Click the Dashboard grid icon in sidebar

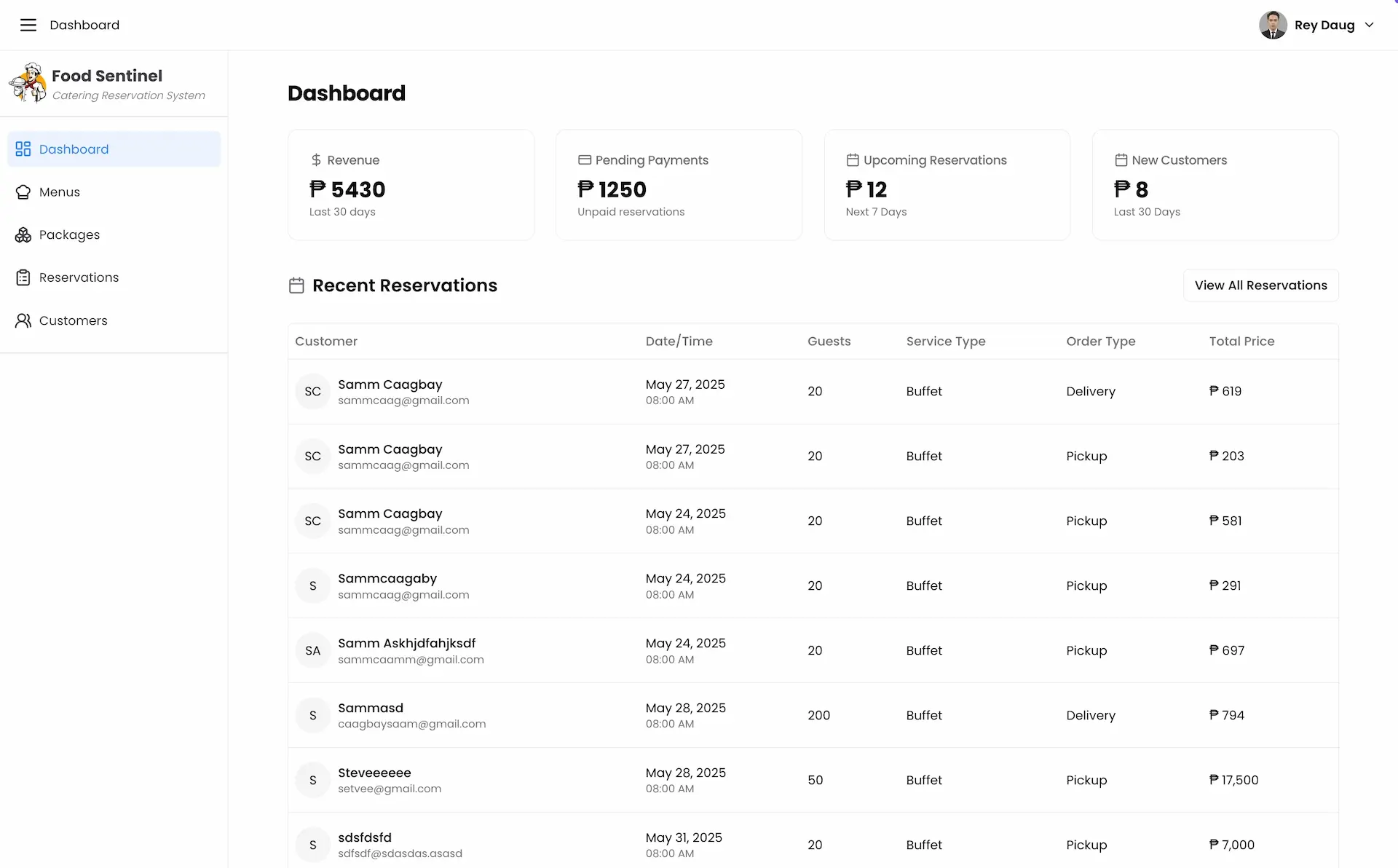[23, 149]
